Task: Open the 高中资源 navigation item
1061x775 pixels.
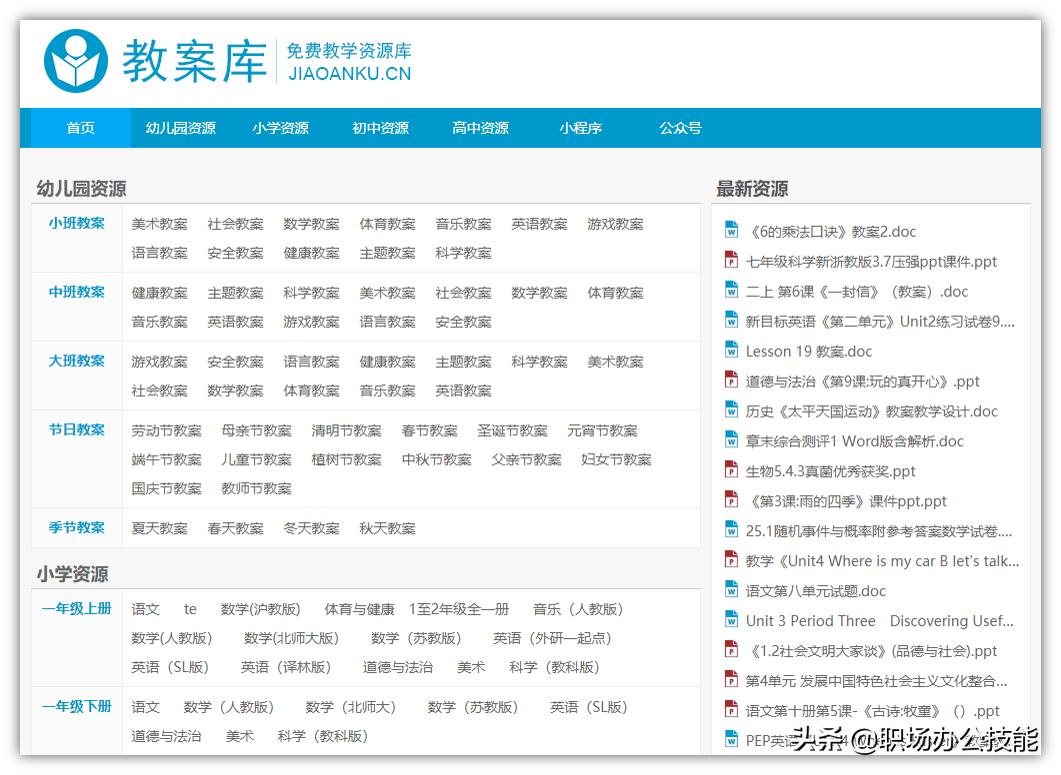Action: [481, 128]
